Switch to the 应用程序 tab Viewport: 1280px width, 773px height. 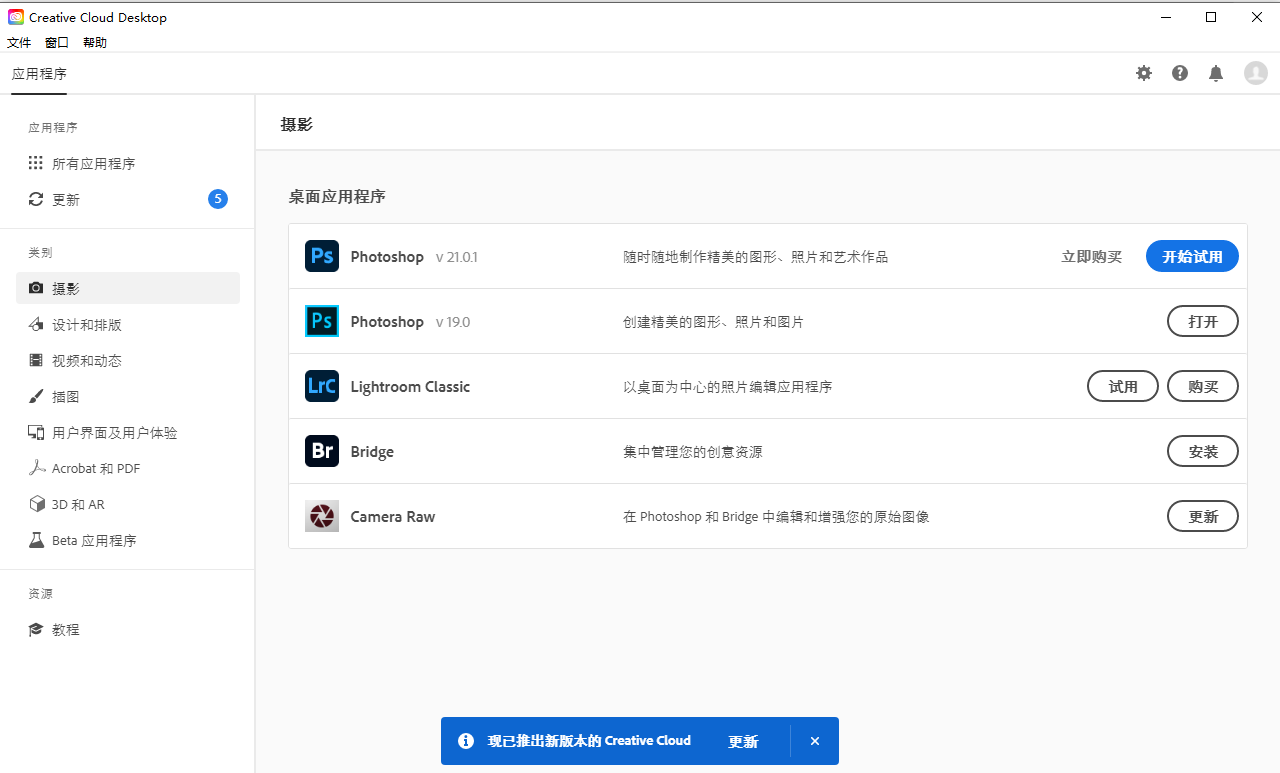click(39, 74)
